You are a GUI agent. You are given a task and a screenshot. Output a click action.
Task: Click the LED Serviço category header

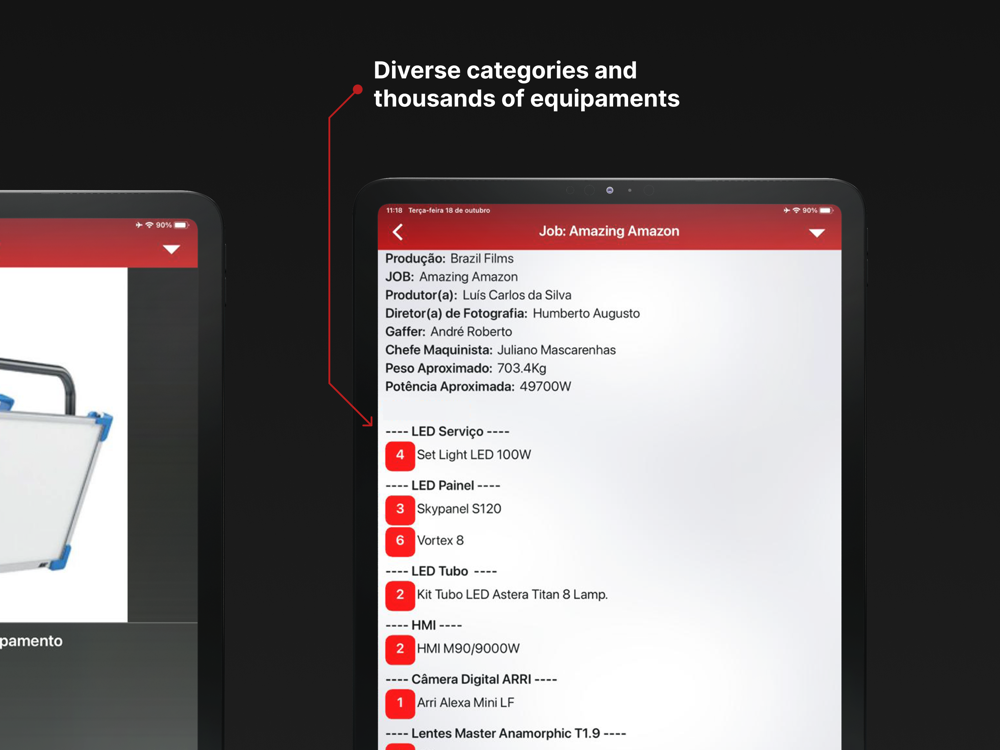tap(447, 432)
